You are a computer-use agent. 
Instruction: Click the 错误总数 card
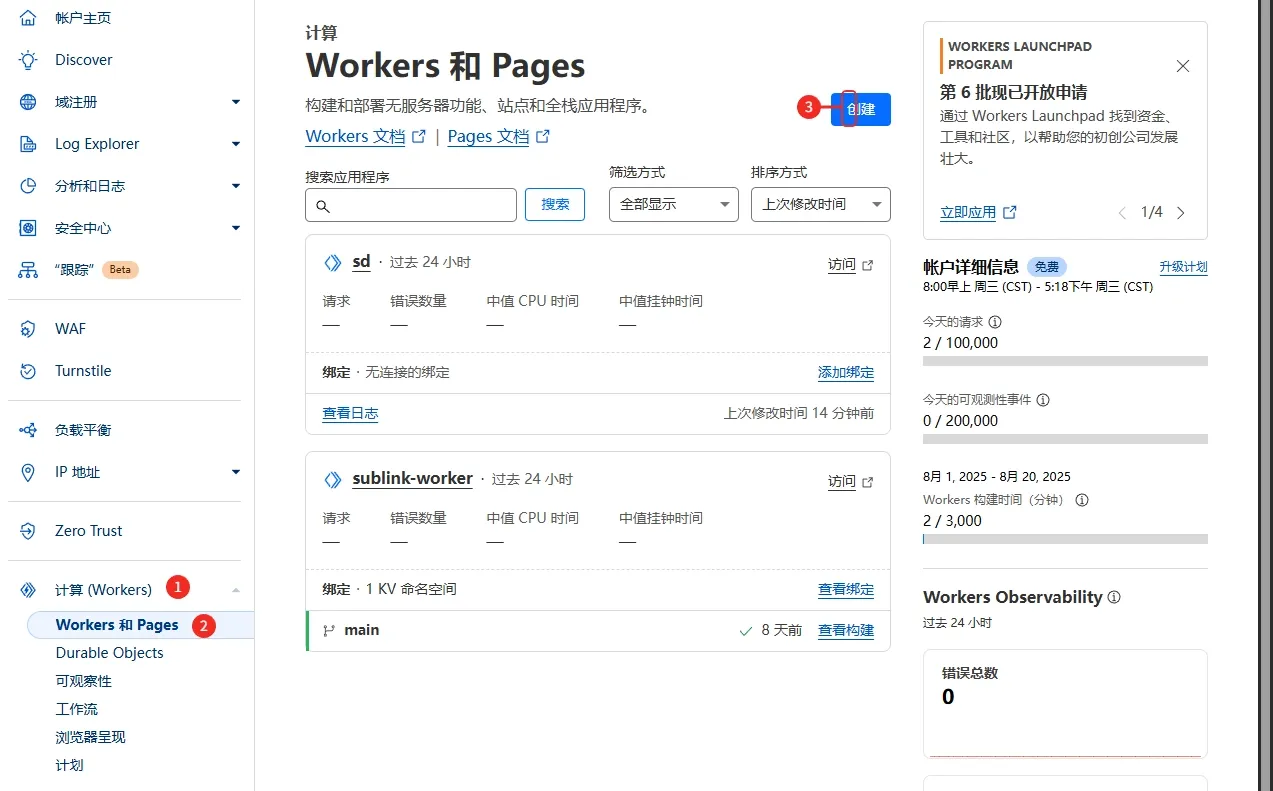click(1065, 703)
